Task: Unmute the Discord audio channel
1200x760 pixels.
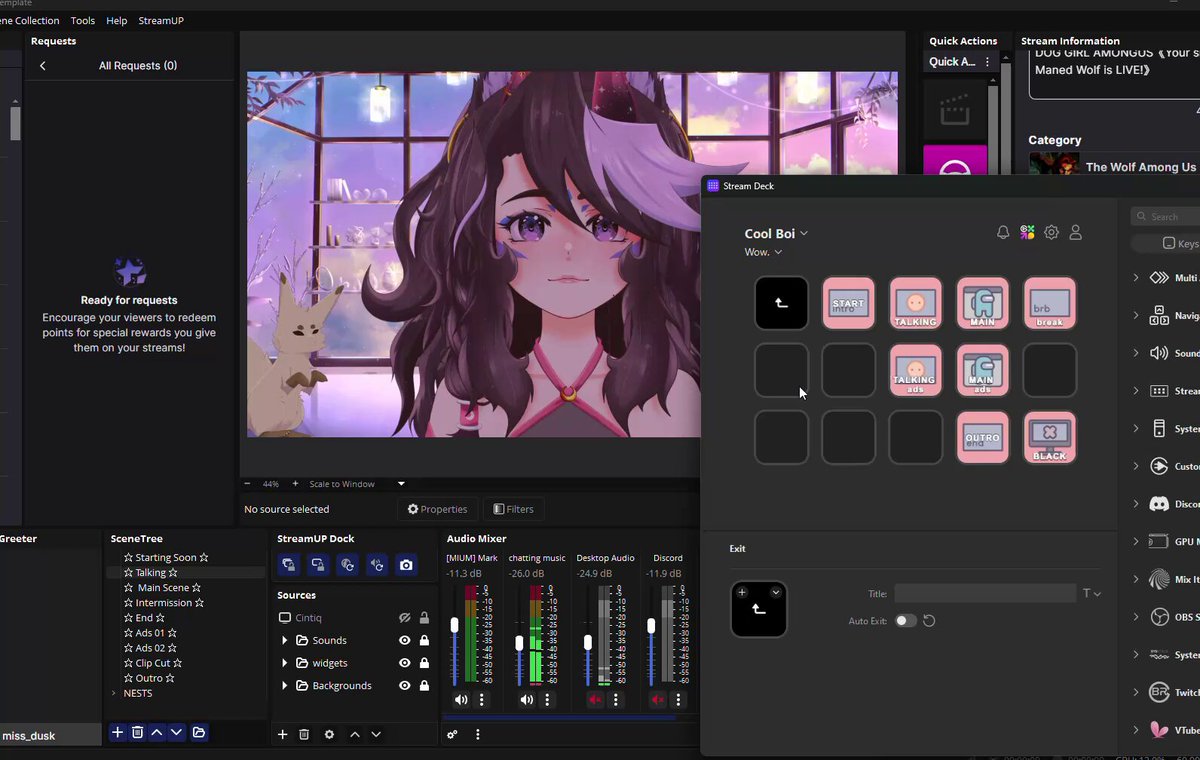Action: [657, 700]
